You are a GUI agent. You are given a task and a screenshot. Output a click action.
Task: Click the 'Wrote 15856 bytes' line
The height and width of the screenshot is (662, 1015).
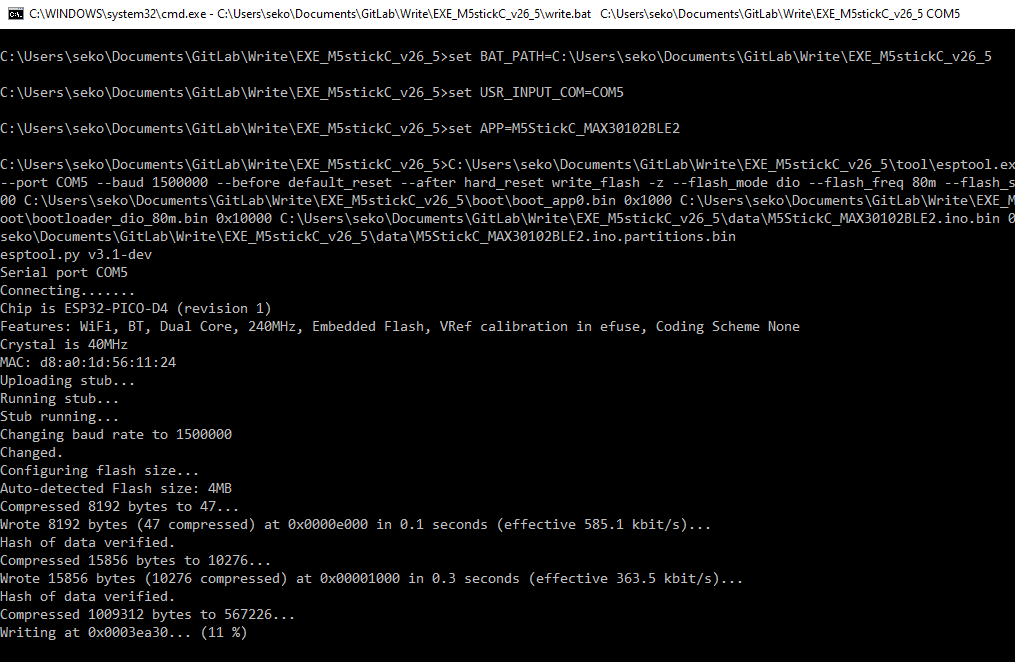pyautogui.click(x=372, y=579)
